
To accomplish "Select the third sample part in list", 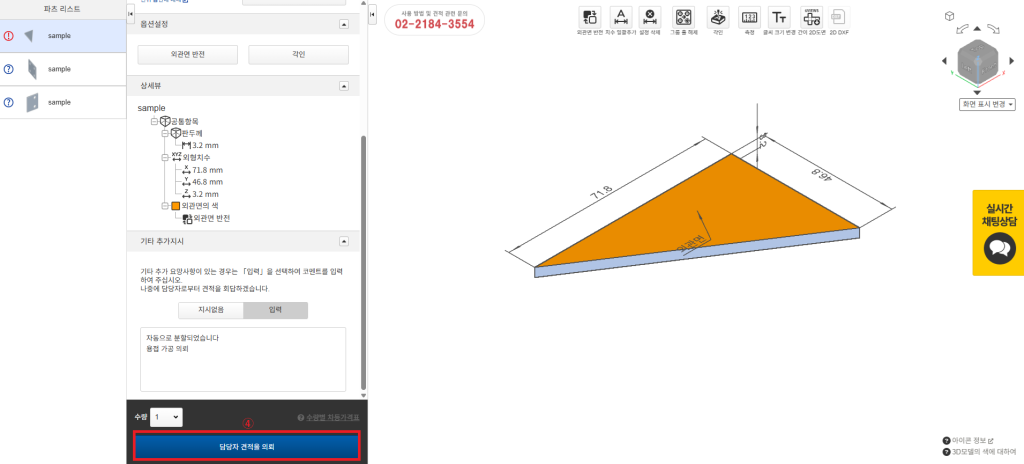I will coord(62,102).
